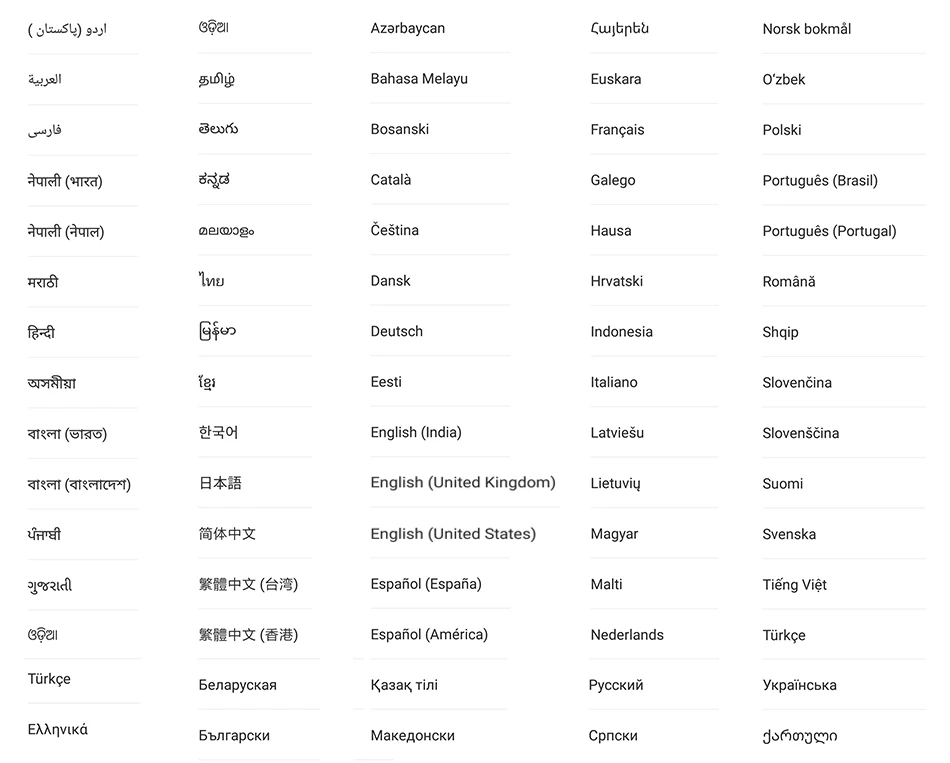Pick Русский from the languages

pyautogui.click(x=616, y=685)
